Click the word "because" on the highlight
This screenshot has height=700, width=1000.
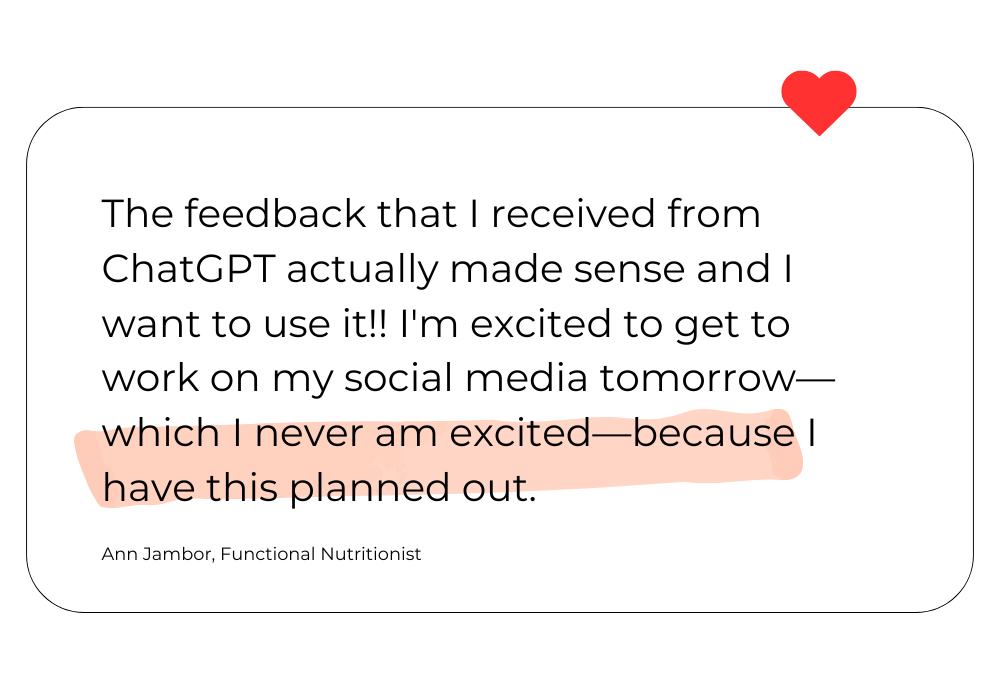tap(714, 434)
